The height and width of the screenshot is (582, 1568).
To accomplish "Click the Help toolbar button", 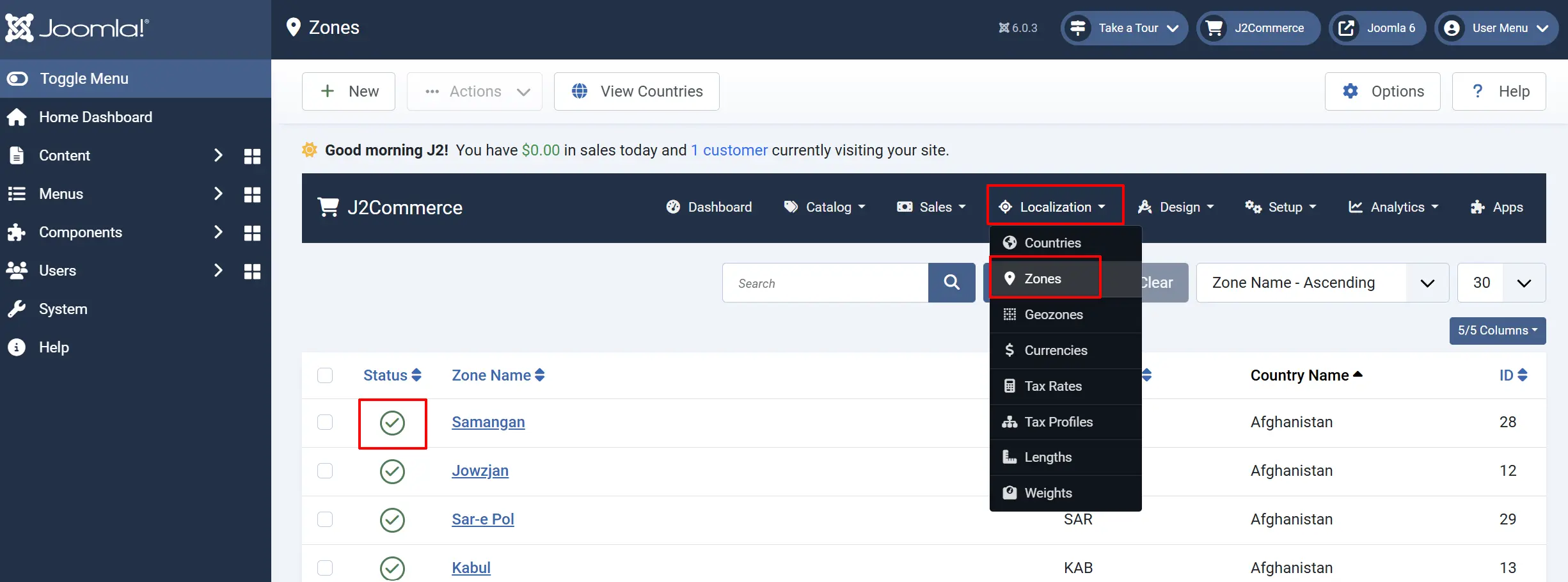I will (x=1499, y=91).
